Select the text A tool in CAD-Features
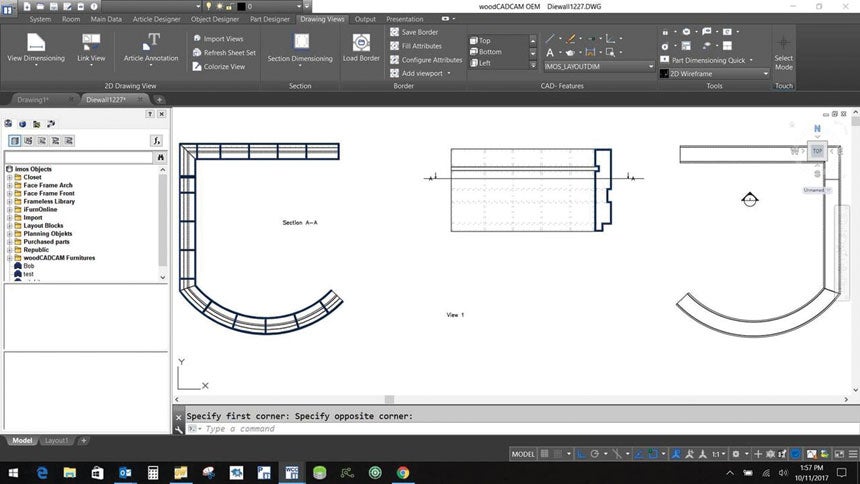This screenshot has height=484, width=860. pos(550,53)
